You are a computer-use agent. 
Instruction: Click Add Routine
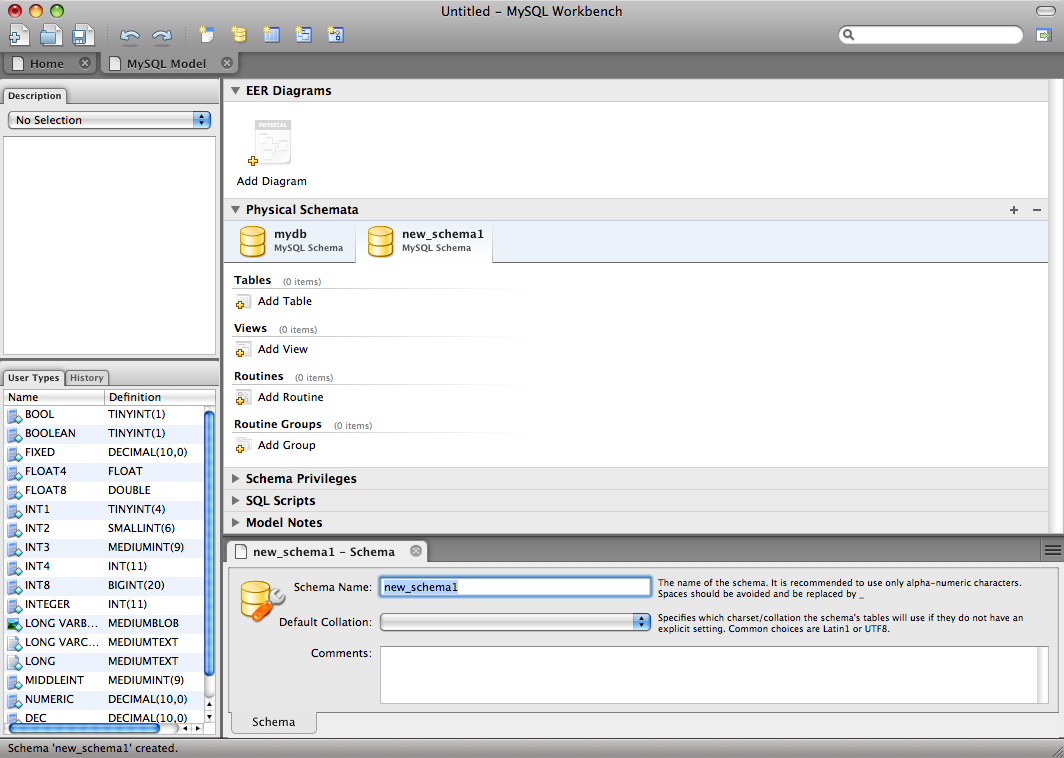click(290, 397)
